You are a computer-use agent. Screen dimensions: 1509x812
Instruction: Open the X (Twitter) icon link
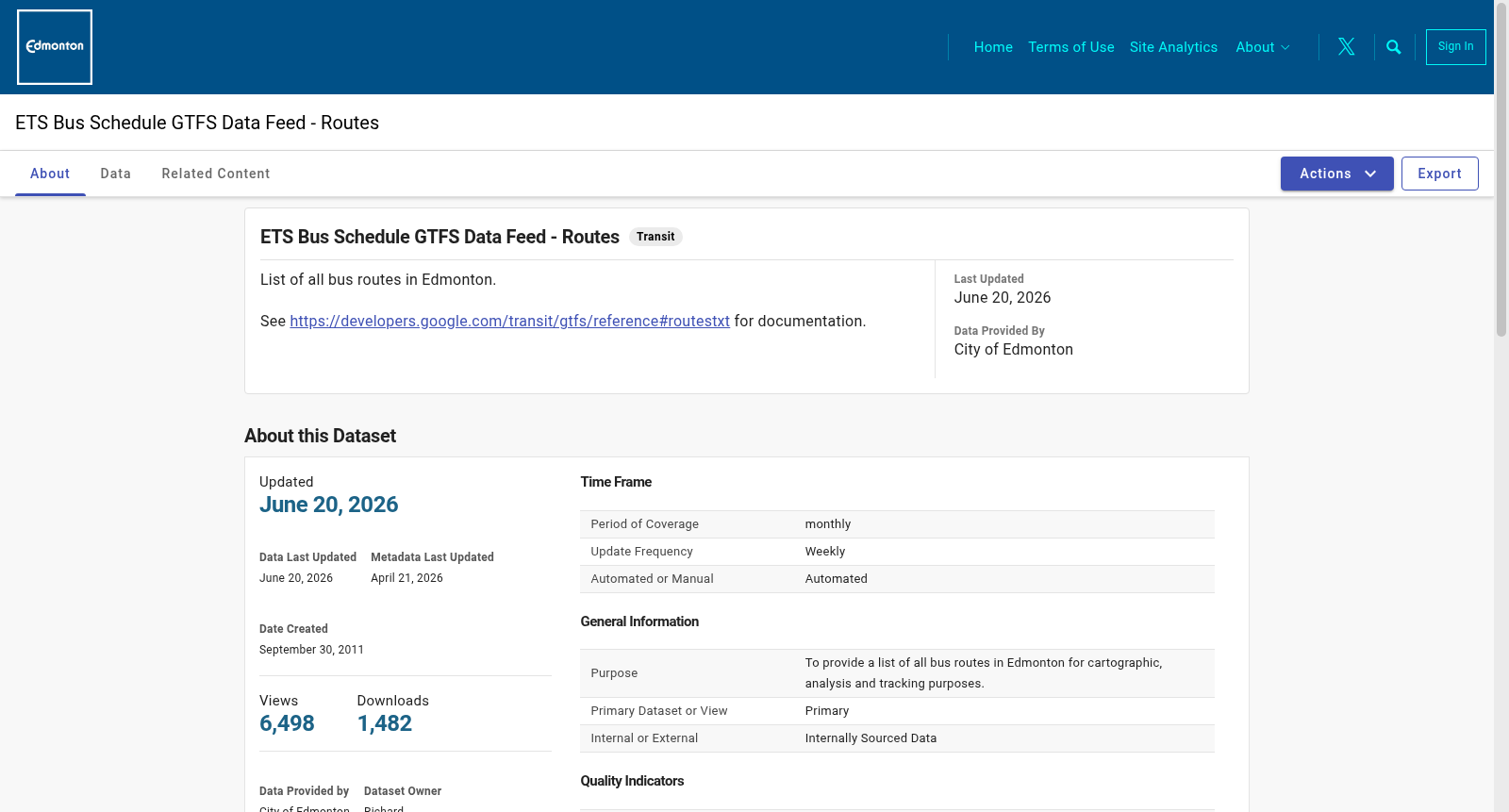click(x=1347, y=47)
